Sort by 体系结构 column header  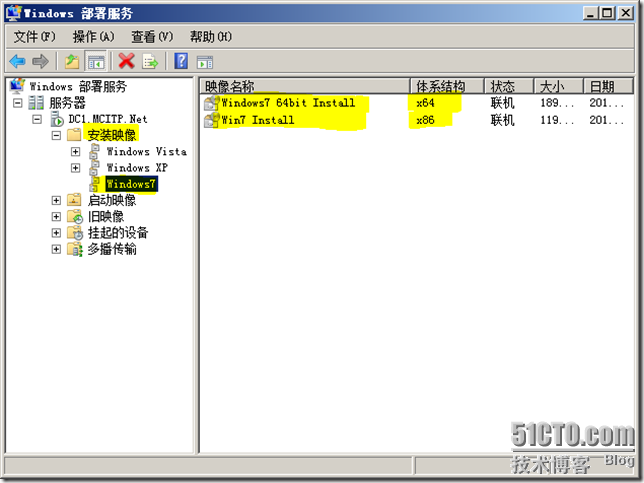pyautogui.click(x=447, y=86)
